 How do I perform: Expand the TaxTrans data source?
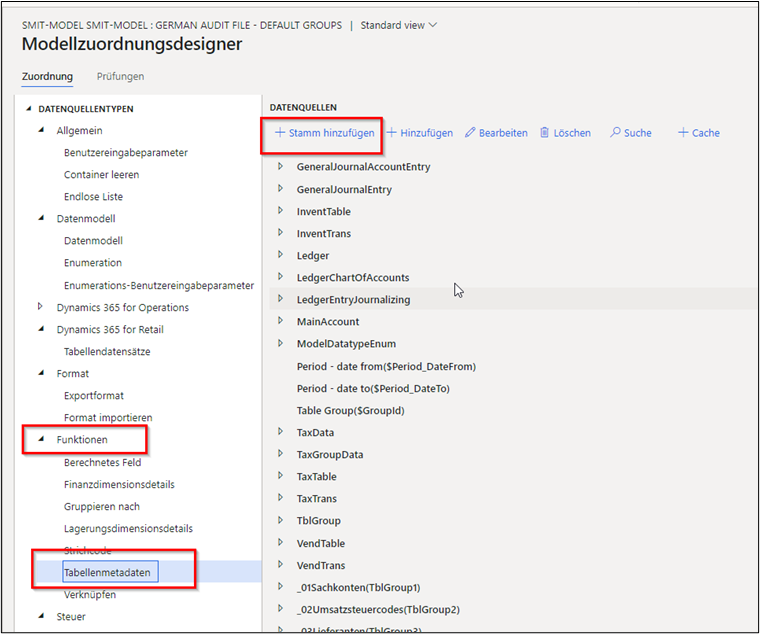point(280,497)
